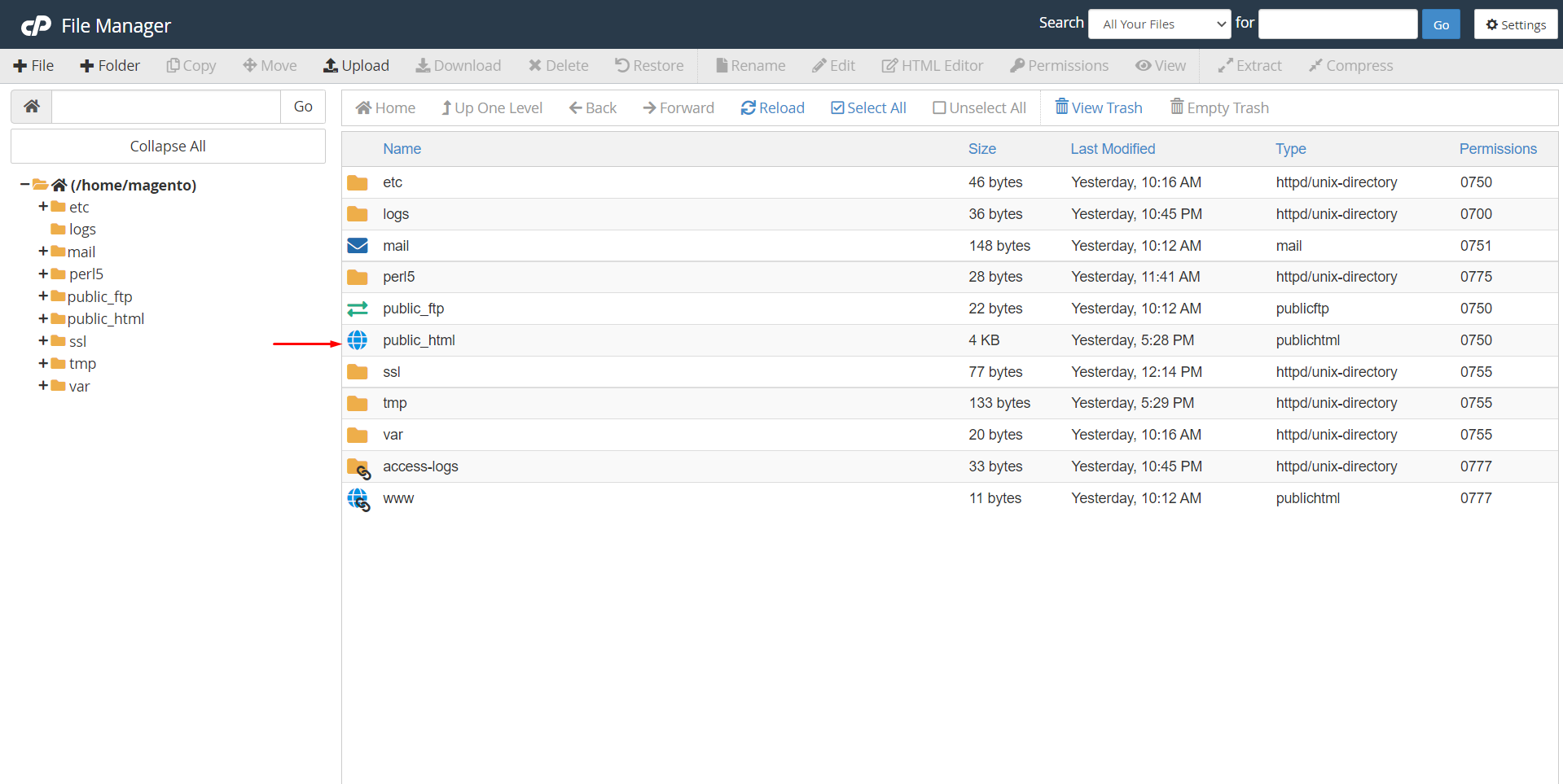Sort the list by Size column header
Screen dimensions: 1563x784
981,149
